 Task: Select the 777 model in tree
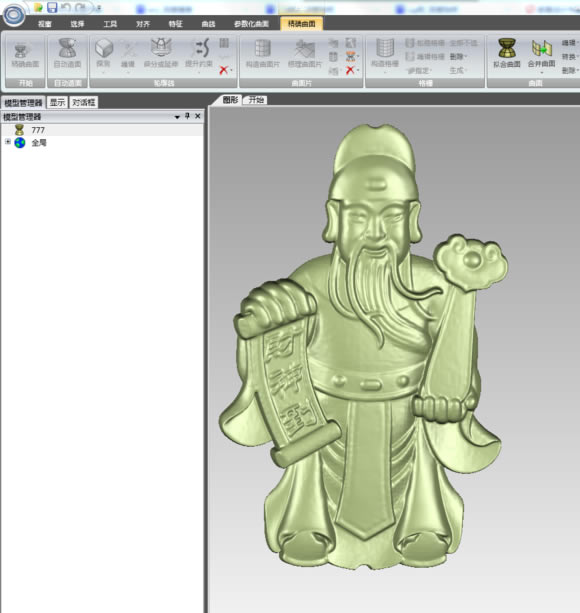38,130
